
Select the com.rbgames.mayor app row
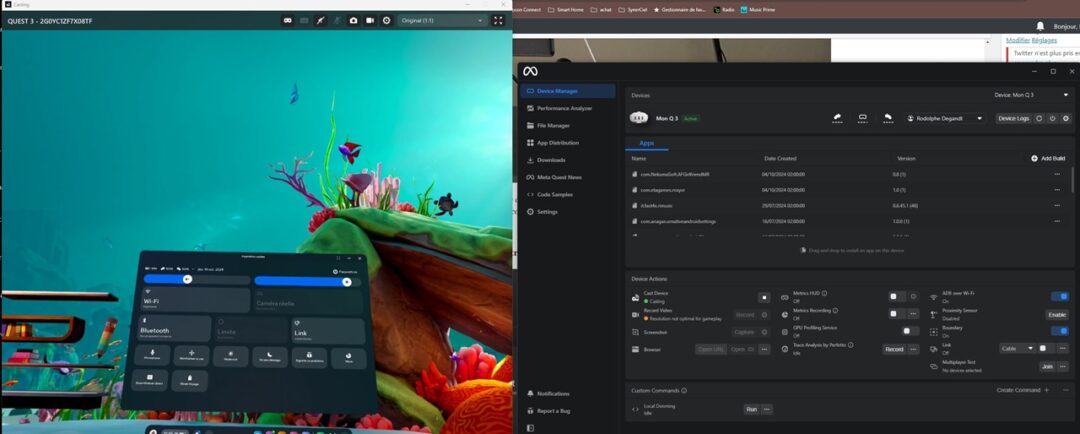(847, 189)
